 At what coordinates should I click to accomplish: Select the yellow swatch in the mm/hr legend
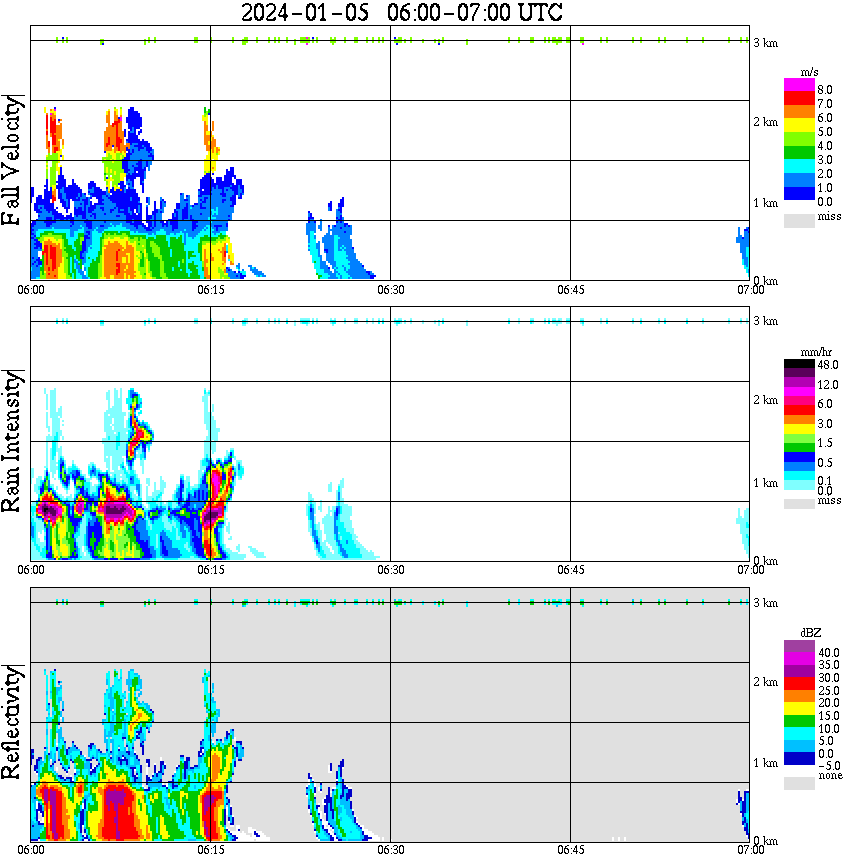coord(799,428)
